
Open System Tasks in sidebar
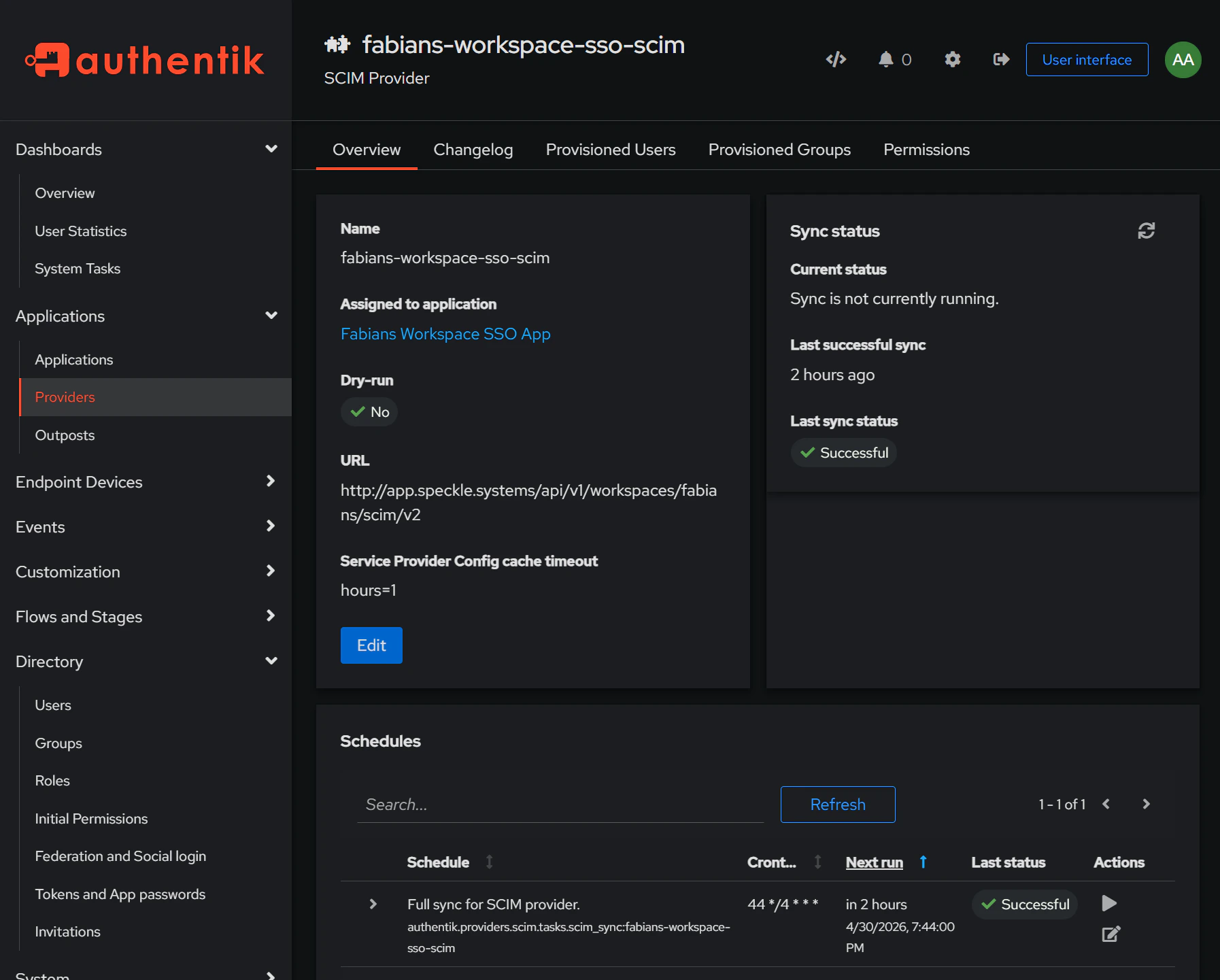point(78,269)
